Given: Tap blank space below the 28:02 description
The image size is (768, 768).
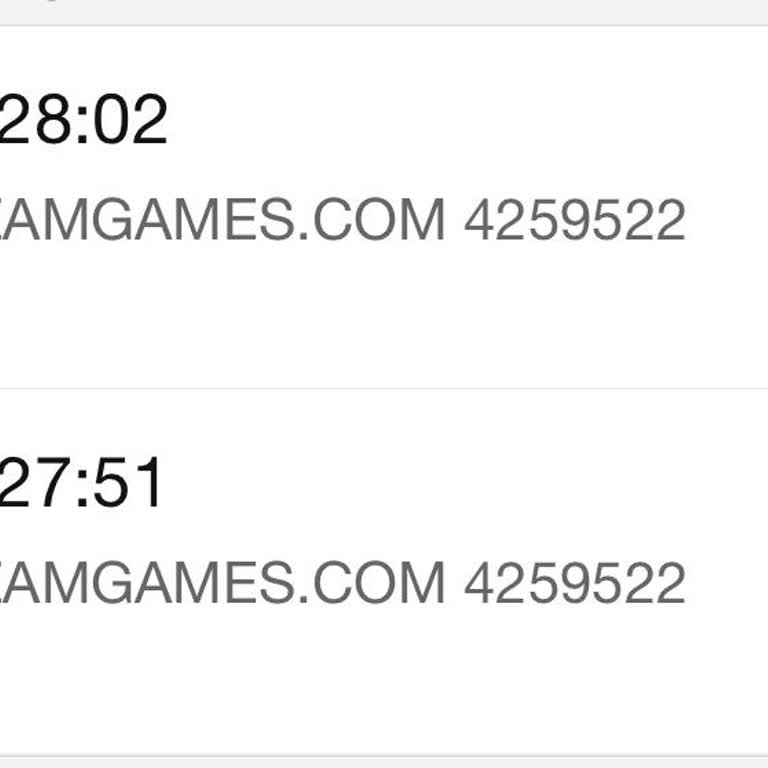Looking at the screenshot, I should tap(384, 320).
